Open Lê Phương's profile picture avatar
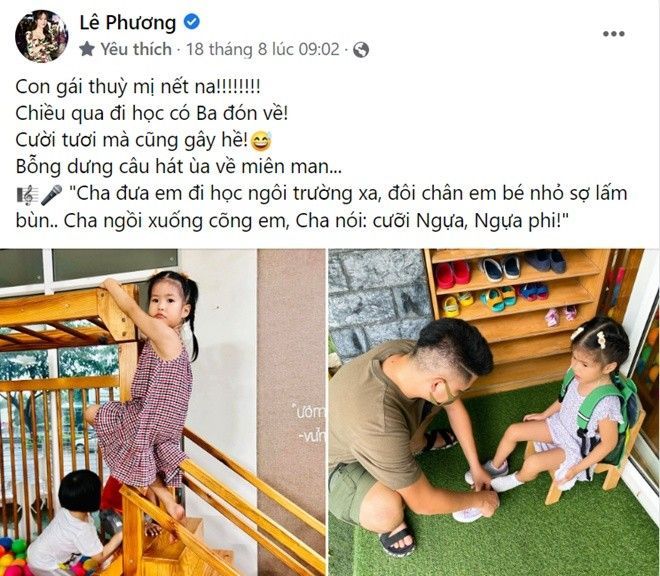Viewport: 660px width, 576px height. tap(41, 36)
